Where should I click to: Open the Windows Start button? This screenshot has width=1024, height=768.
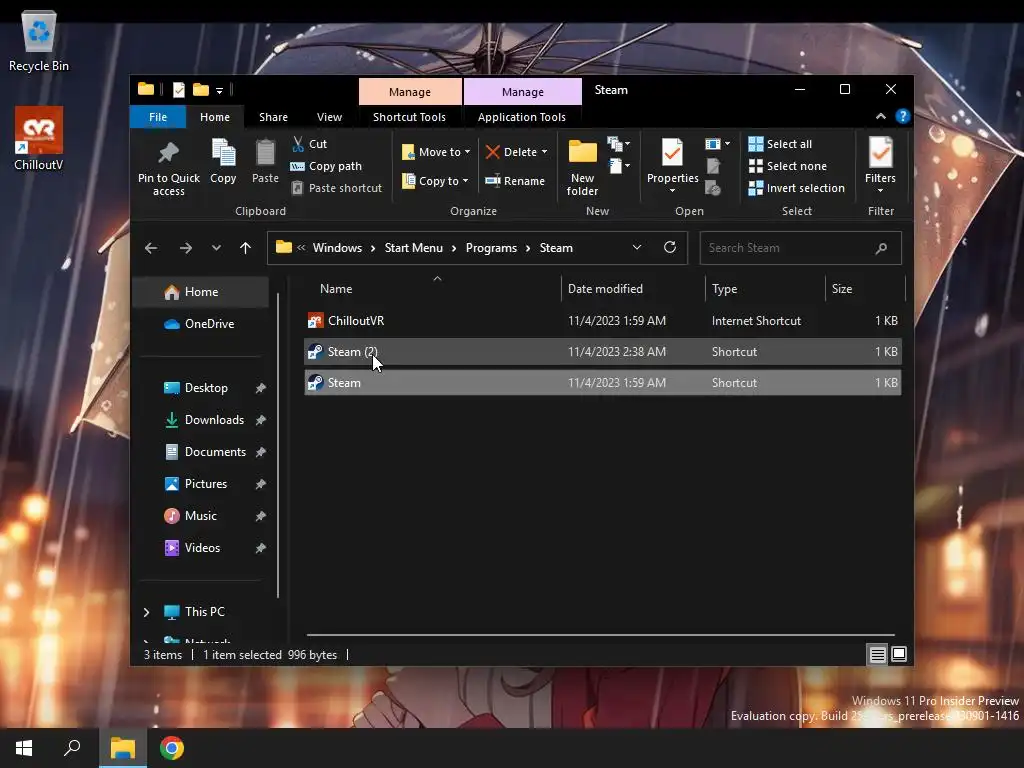[x=24, y=748]
